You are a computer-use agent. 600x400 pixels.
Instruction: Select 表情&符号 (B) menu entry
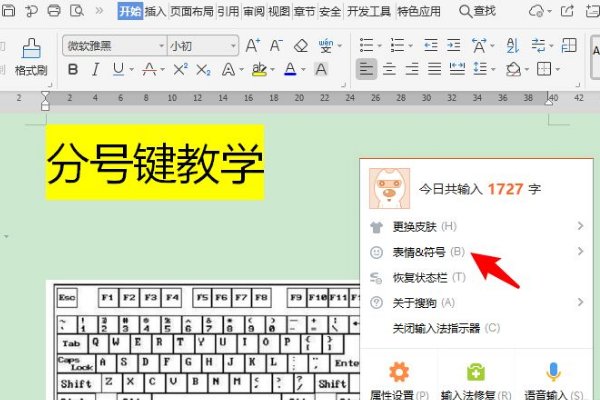[x=477, y=252]
